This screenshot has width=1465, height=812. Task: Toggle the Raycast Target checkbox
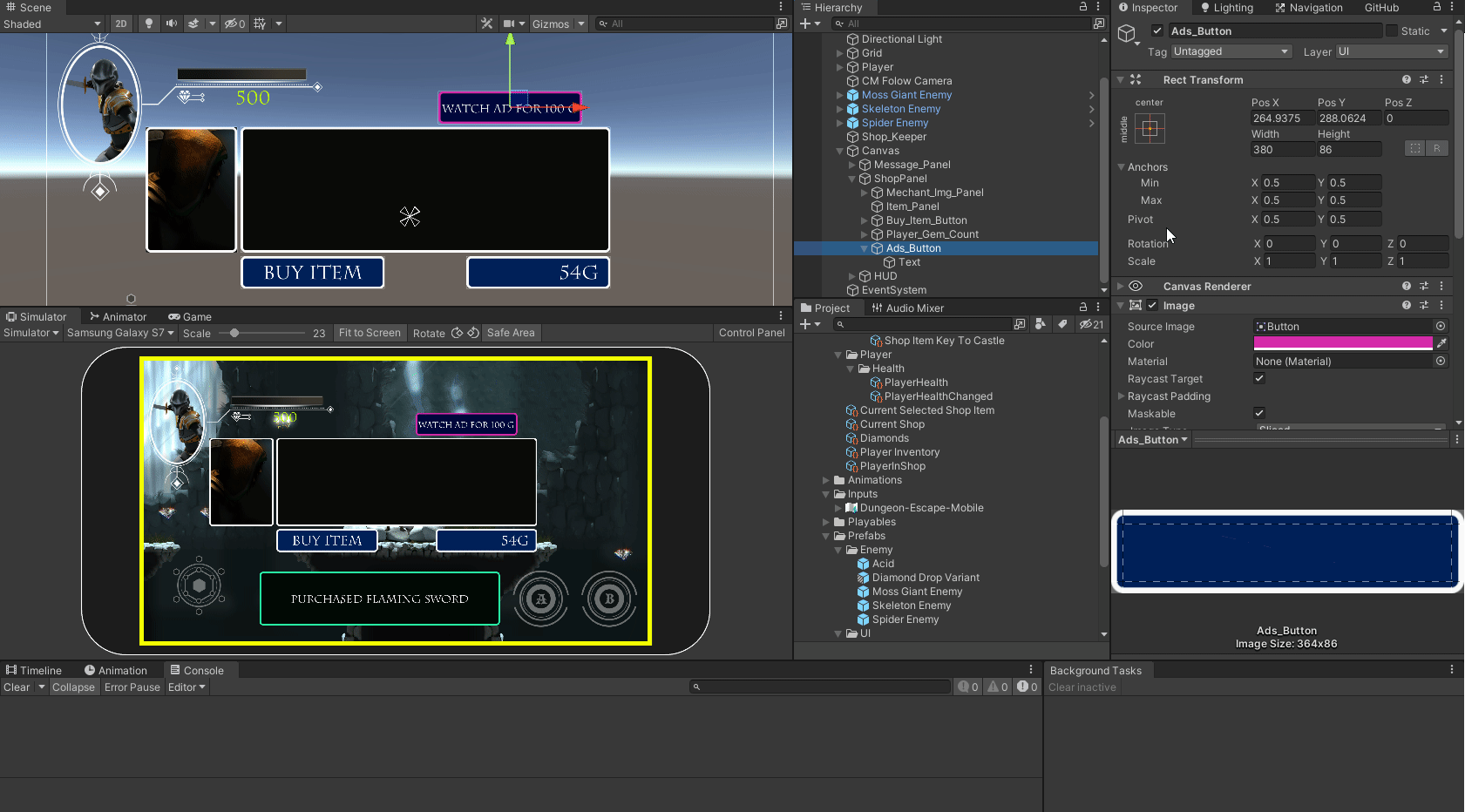coord(1259,378)
